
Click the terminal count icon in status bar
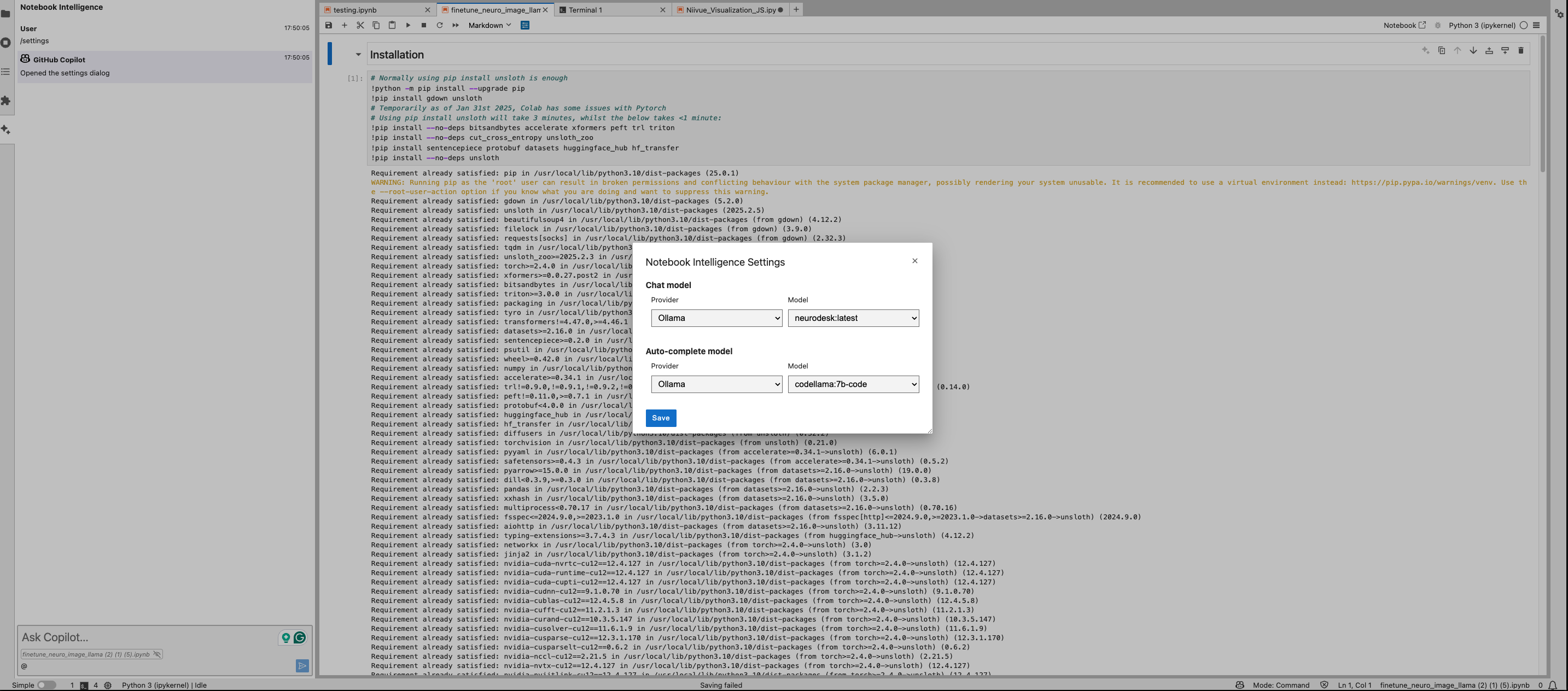84,686
